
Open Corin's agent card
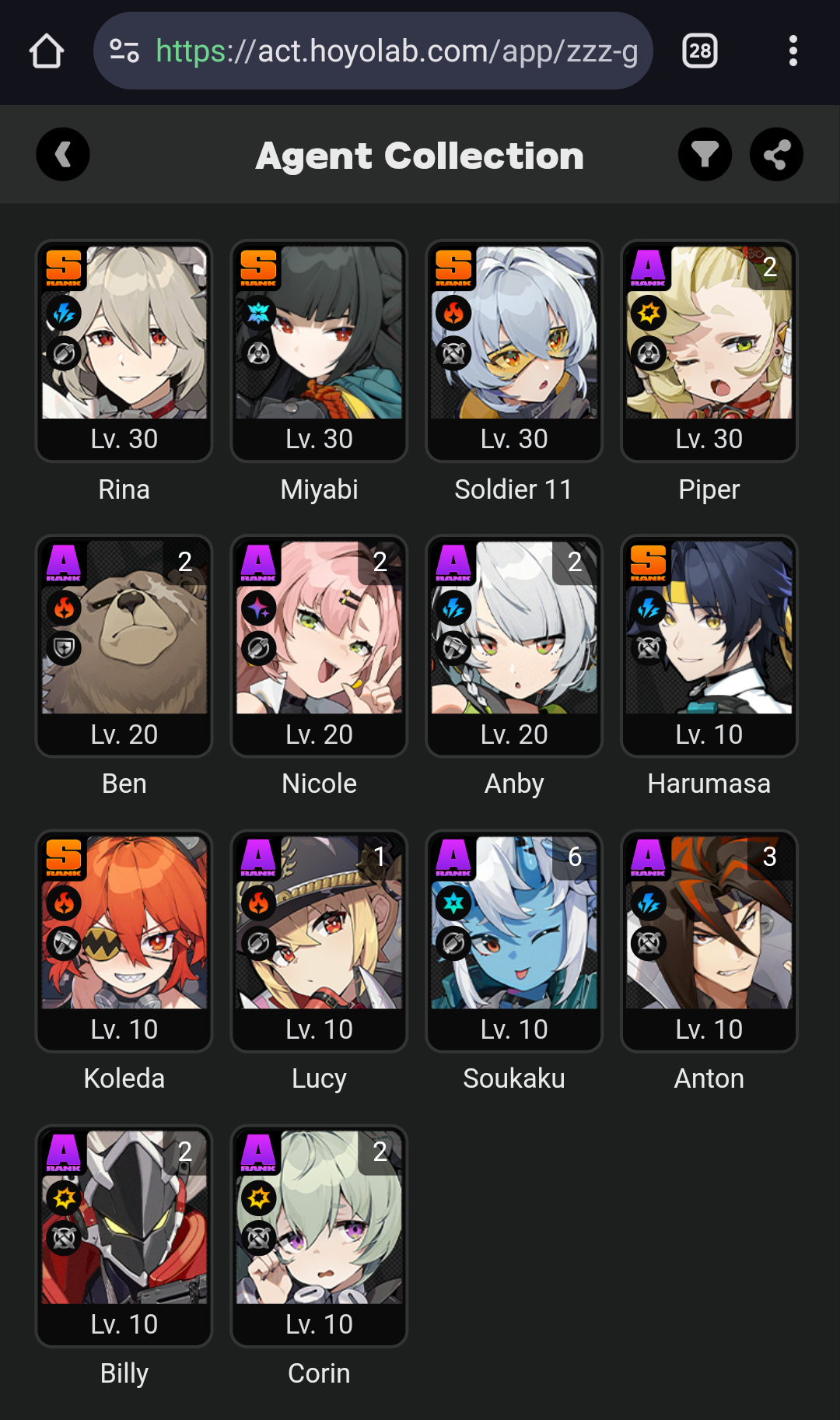click(x=319, y=1236)
